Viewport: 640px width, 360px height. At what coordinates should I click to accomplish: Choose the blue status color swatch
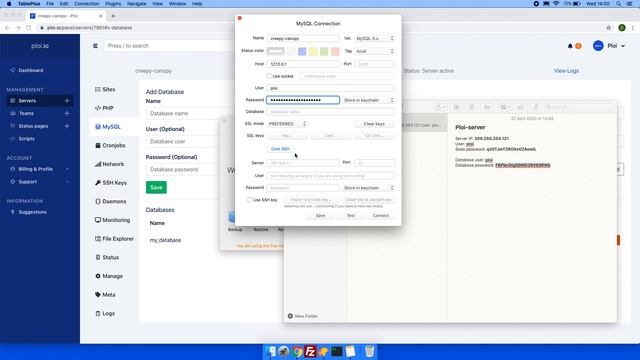[302, 51]
